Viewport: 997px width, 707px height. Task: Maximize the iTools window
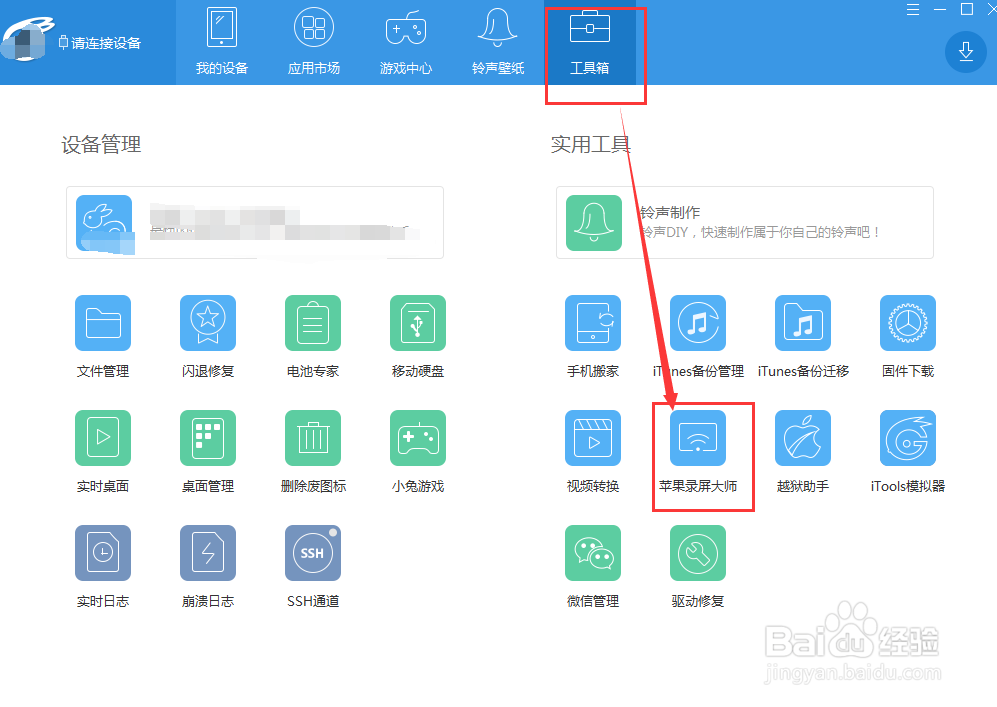click(967, 9)
